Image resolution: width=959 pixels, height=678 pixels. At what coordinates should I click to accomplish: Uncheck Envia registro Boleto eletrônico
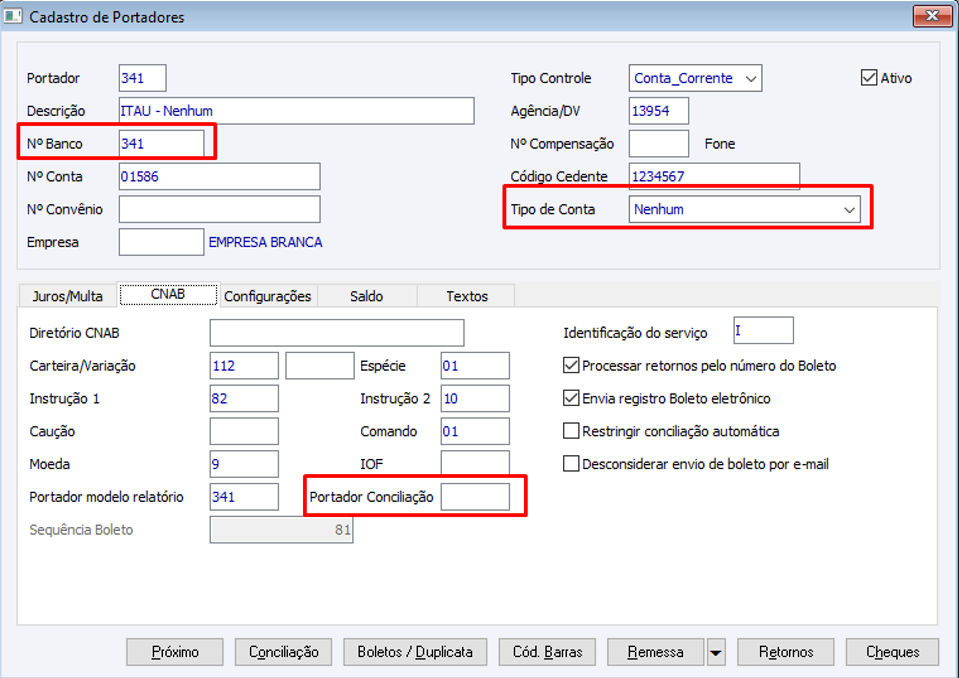[572, 399]
